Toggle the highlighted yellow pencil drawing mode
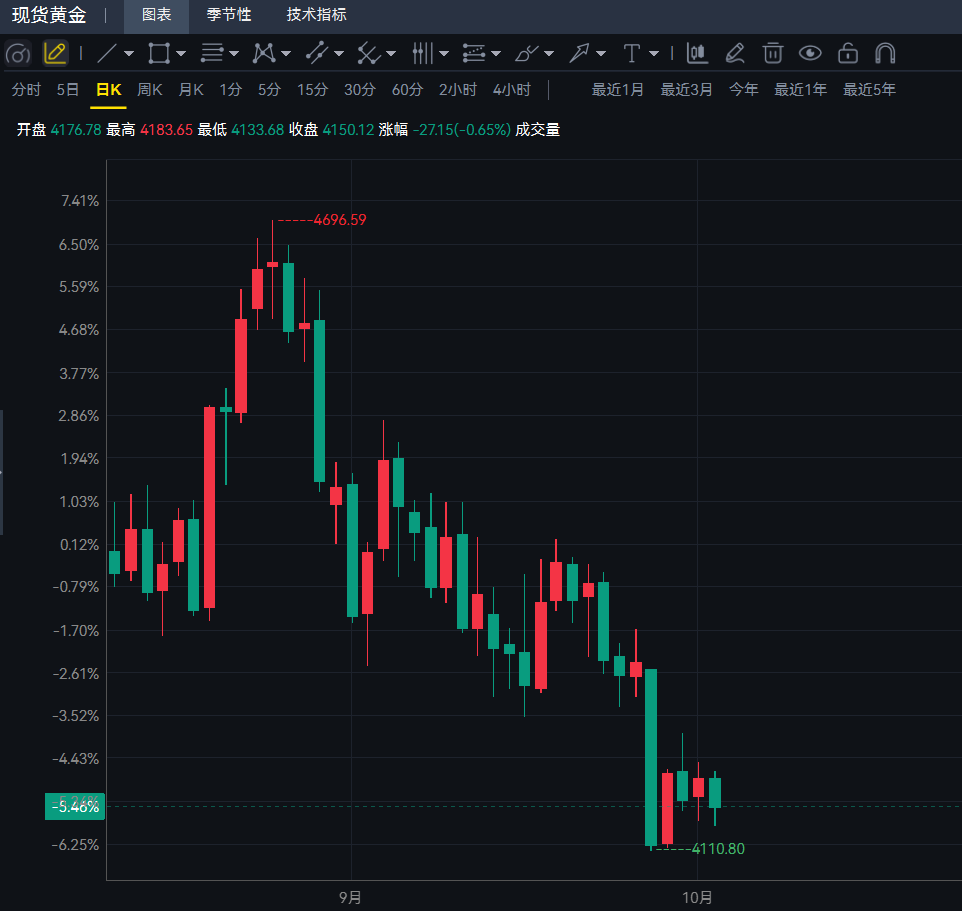This screenshot has width=962, height=911. pos(55,53)
